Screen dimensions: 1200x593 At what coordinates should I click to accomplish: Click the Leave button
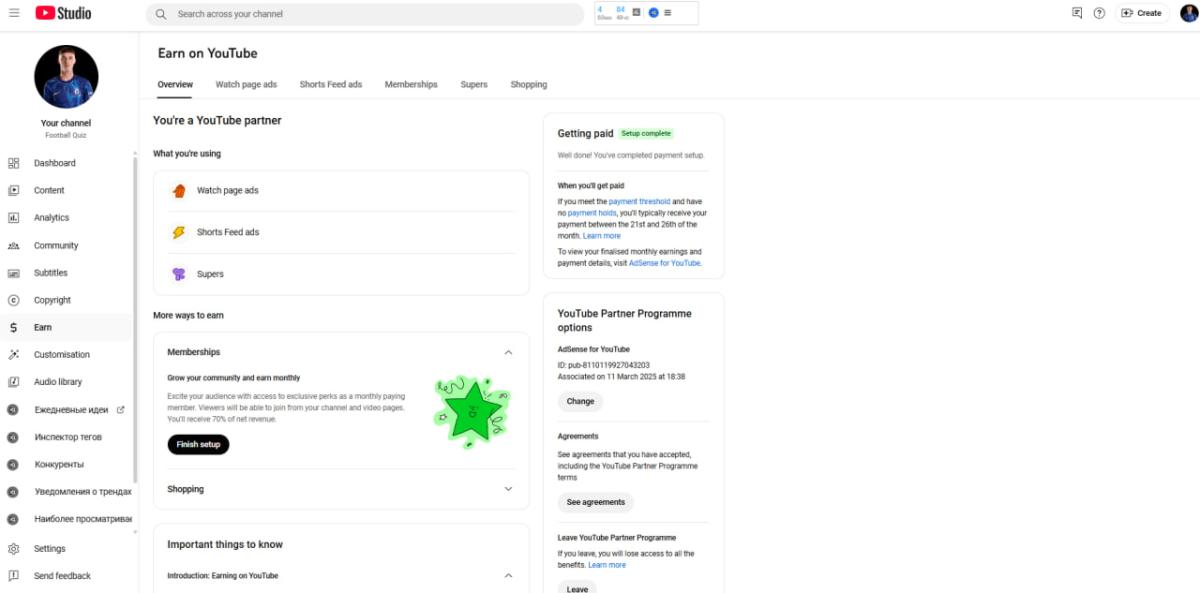577,588
